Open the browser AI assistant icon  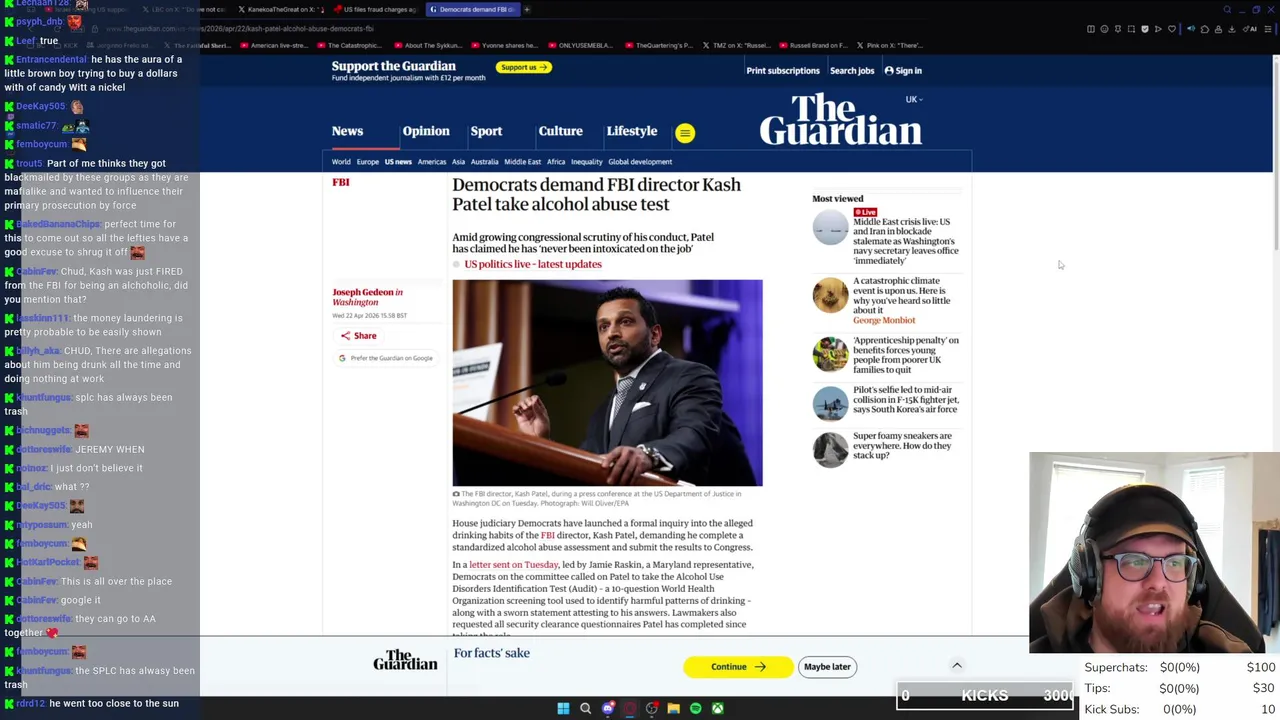pos(1250,29)
